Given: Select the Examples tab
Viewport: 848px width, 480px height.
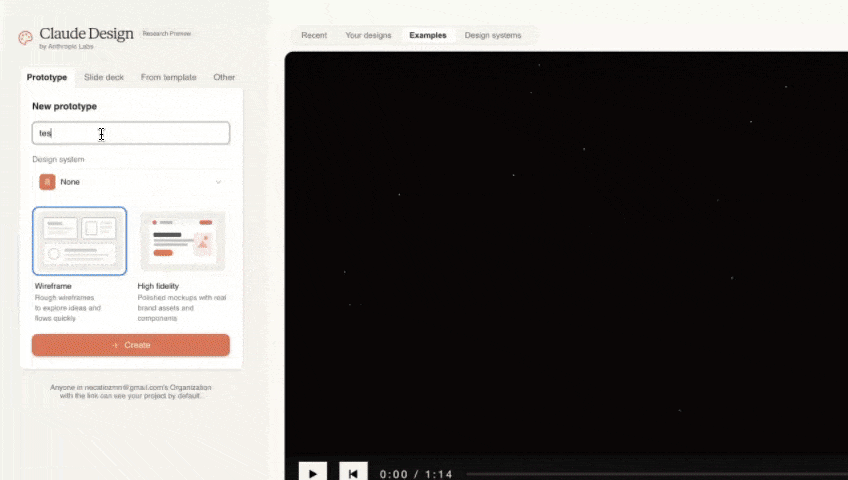Looking at the screenshot, I should coord(428,35).
